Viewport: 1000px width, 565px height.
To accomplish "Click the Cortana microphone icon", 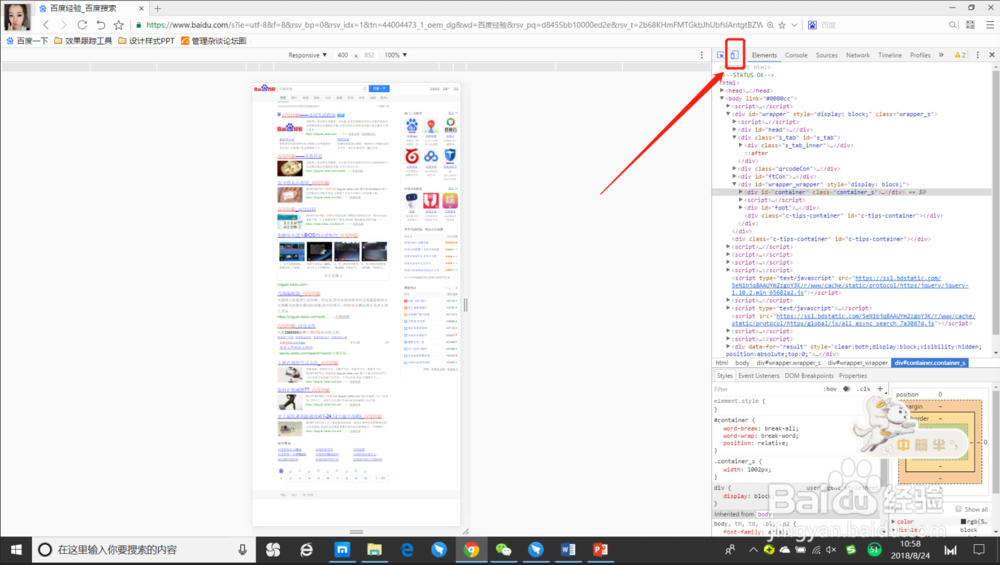I will (242, 550).
